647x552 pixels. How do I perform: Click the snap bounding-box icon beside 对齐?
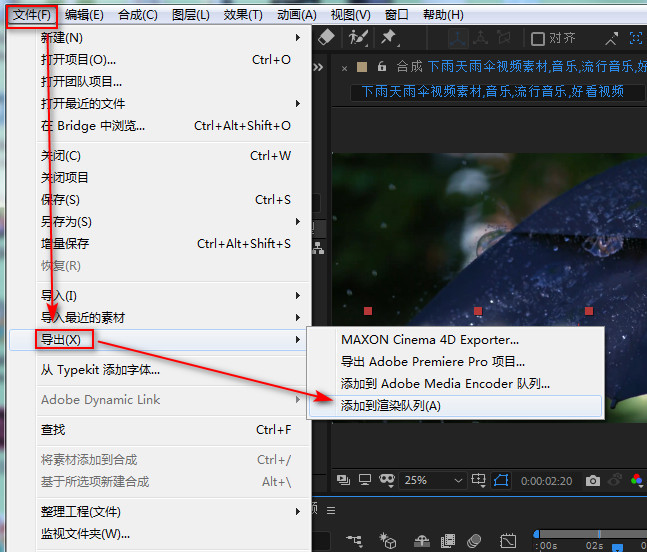coord(636,38)
